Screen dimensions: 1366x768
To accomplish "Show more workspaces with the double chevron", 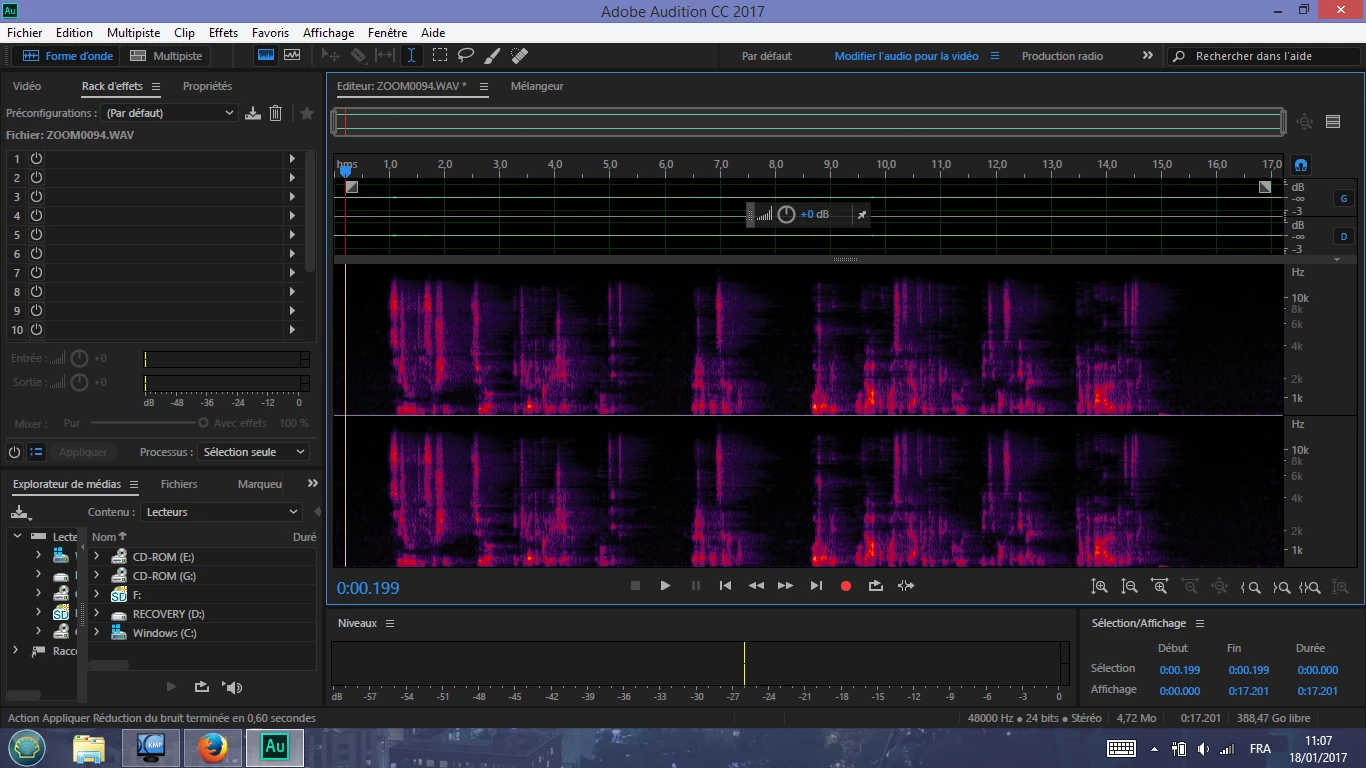I will tap(1147, 56).
